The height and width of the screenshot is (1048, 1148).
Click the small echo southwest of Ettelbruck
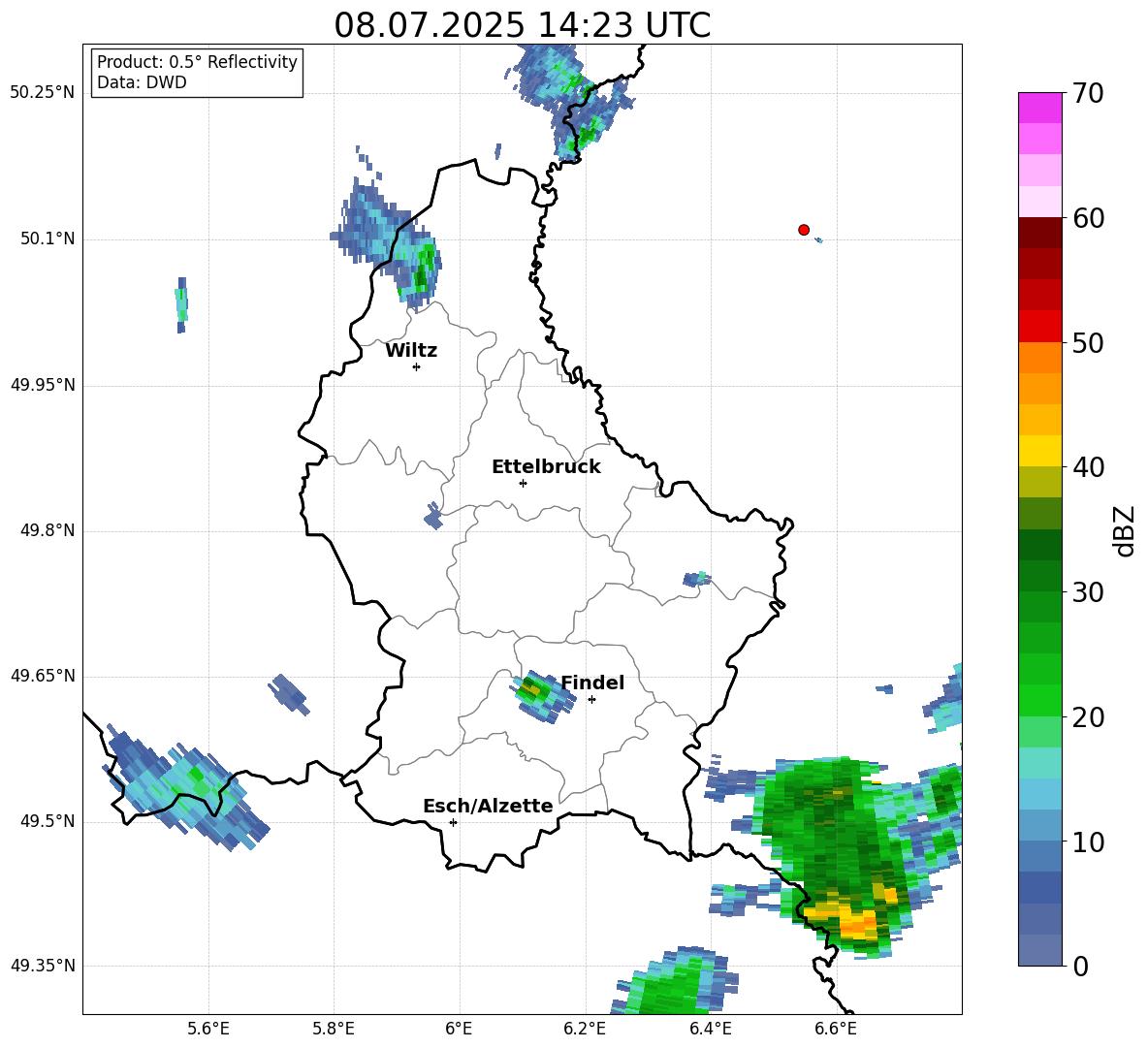(x=433, y=515)
